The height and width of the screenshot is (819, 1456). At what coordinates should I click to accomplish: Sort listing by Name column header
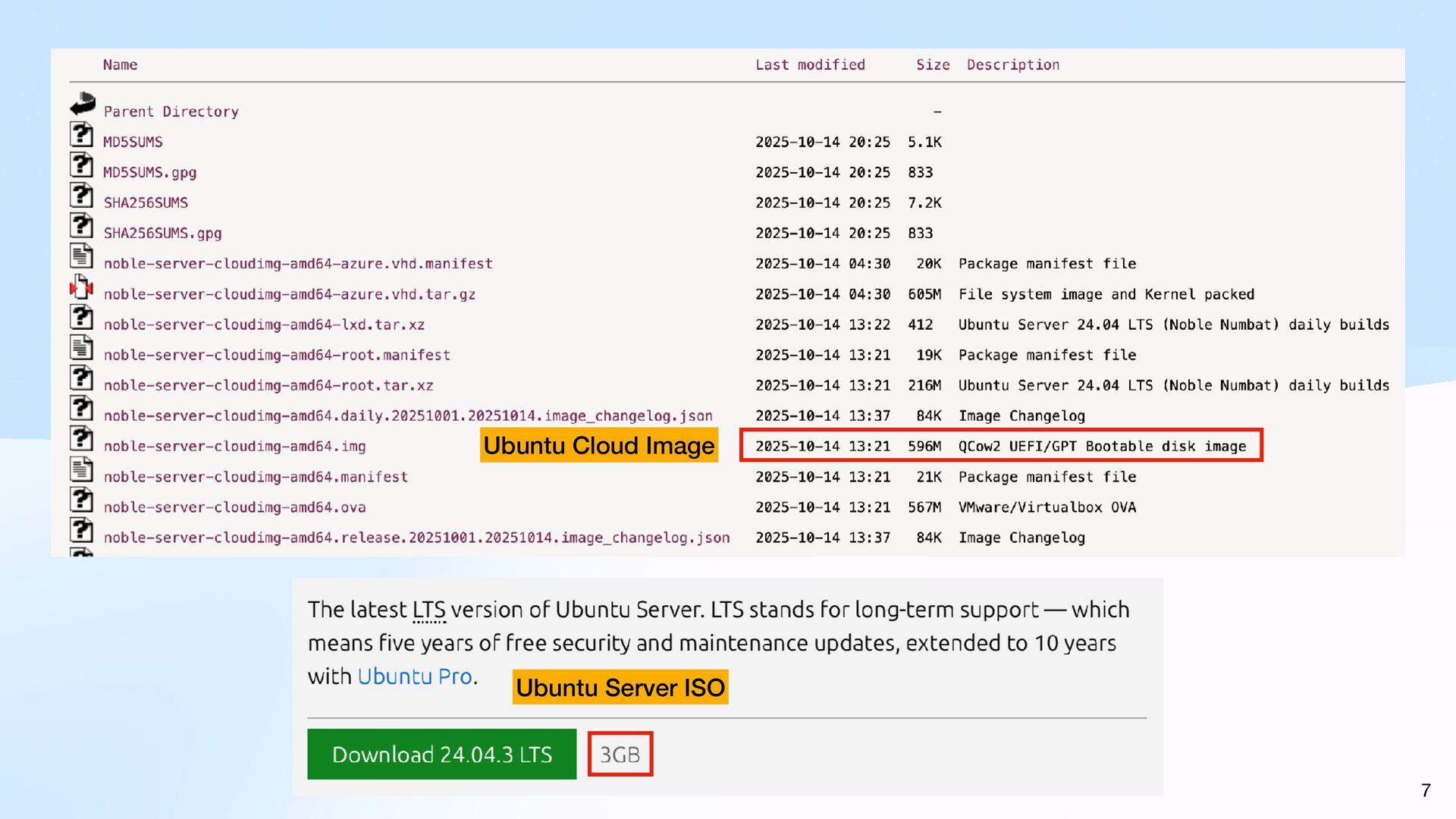click(120, 65)
